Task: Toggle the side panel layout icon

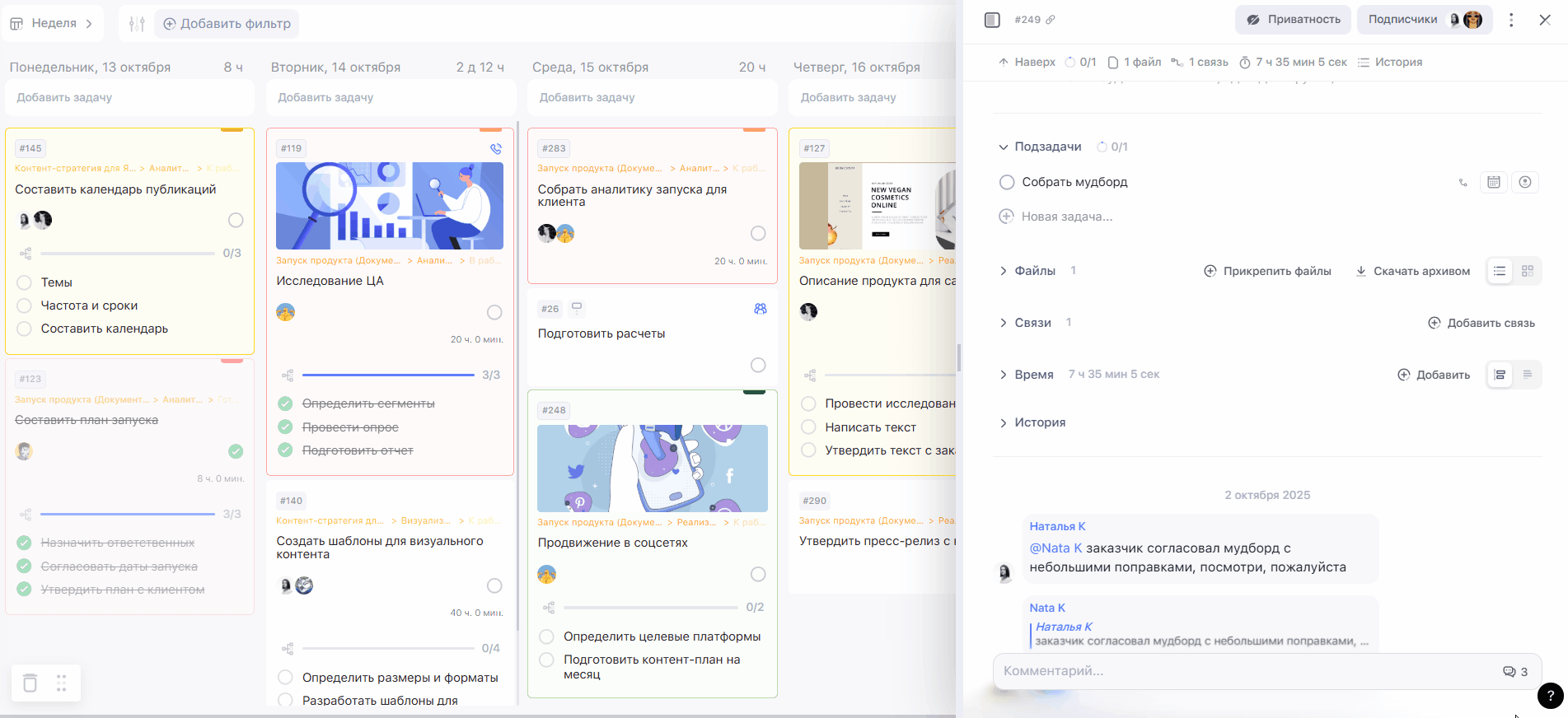Action: (x=992, y=20)
